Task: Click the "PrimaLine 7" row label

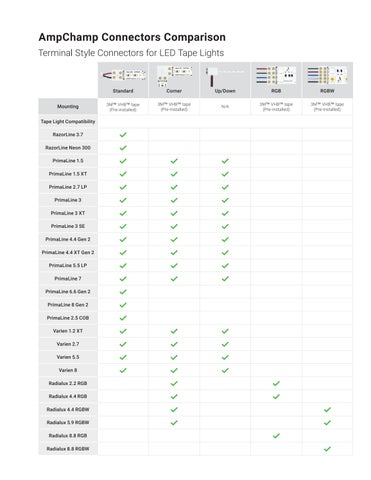Action: click(x=68, y=279)
